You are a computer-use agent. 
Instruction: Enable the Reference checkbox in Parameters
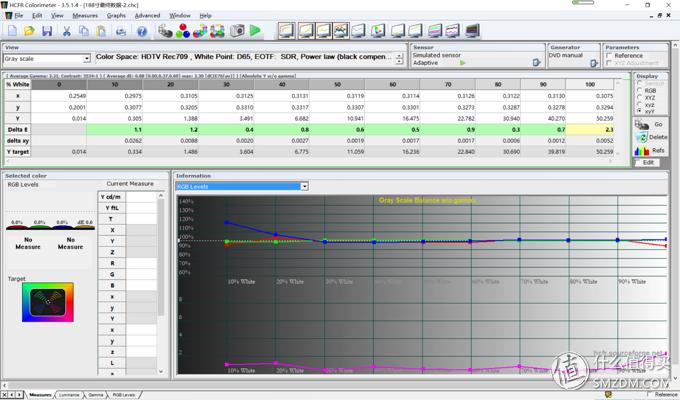(x=609, y=56)
